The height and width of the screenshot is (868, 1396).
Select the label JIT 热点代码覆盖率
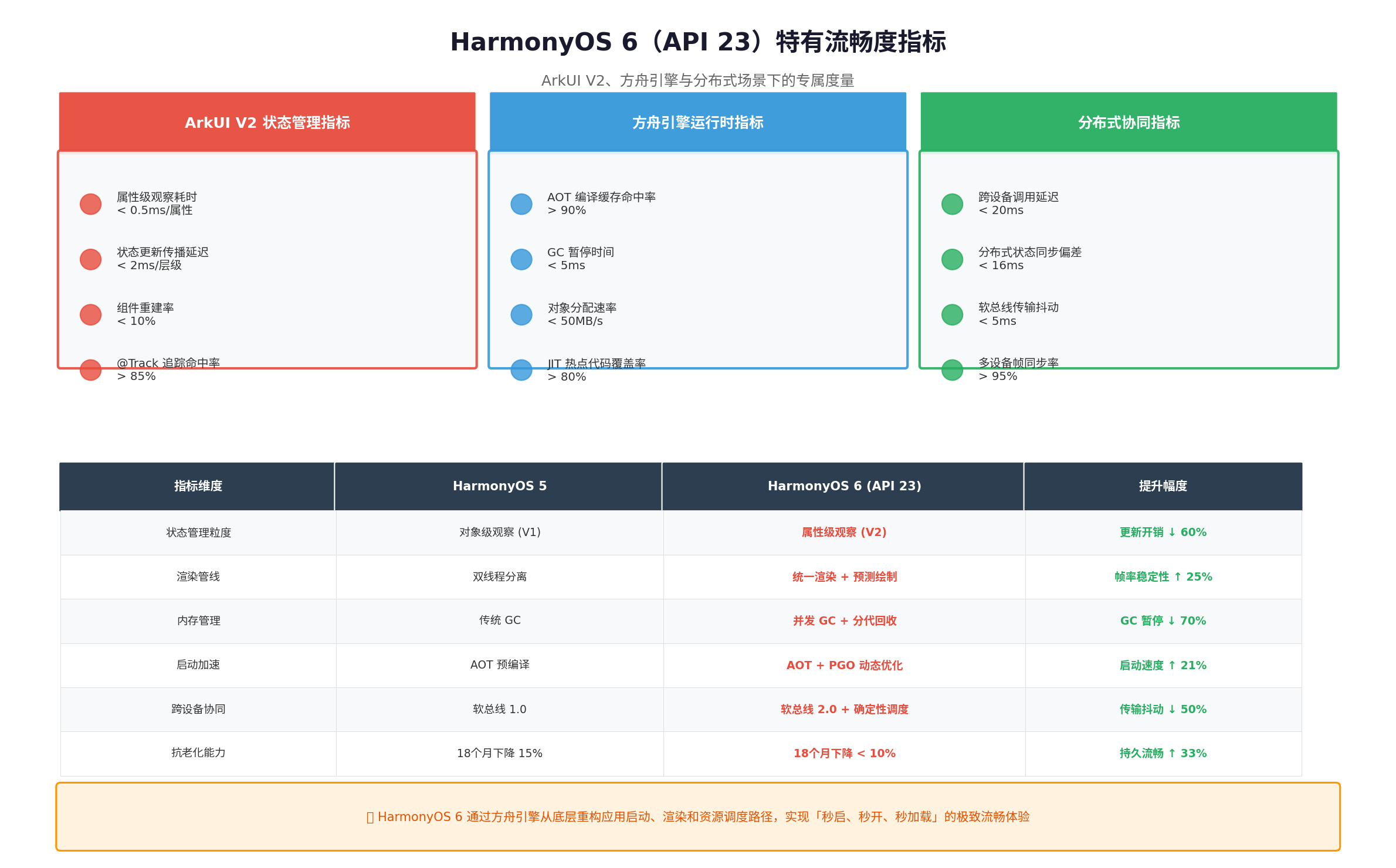(x=597, y=363)
